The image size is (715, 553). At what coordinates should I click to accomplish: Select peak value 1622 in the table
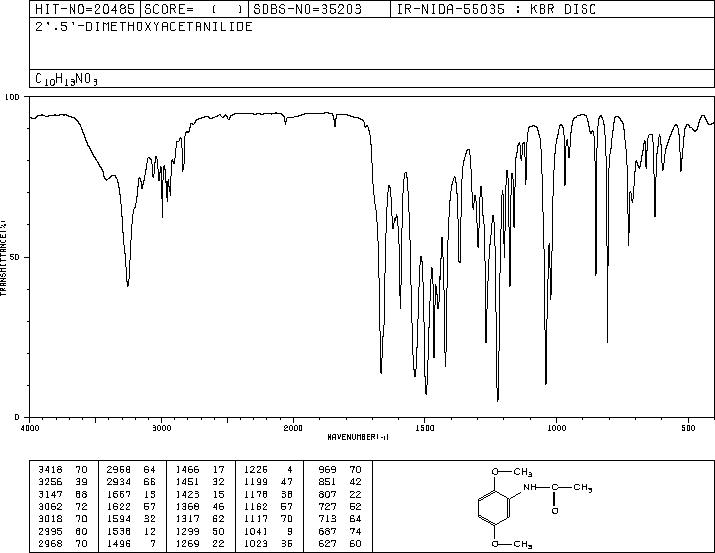click(x=119, y=506)
